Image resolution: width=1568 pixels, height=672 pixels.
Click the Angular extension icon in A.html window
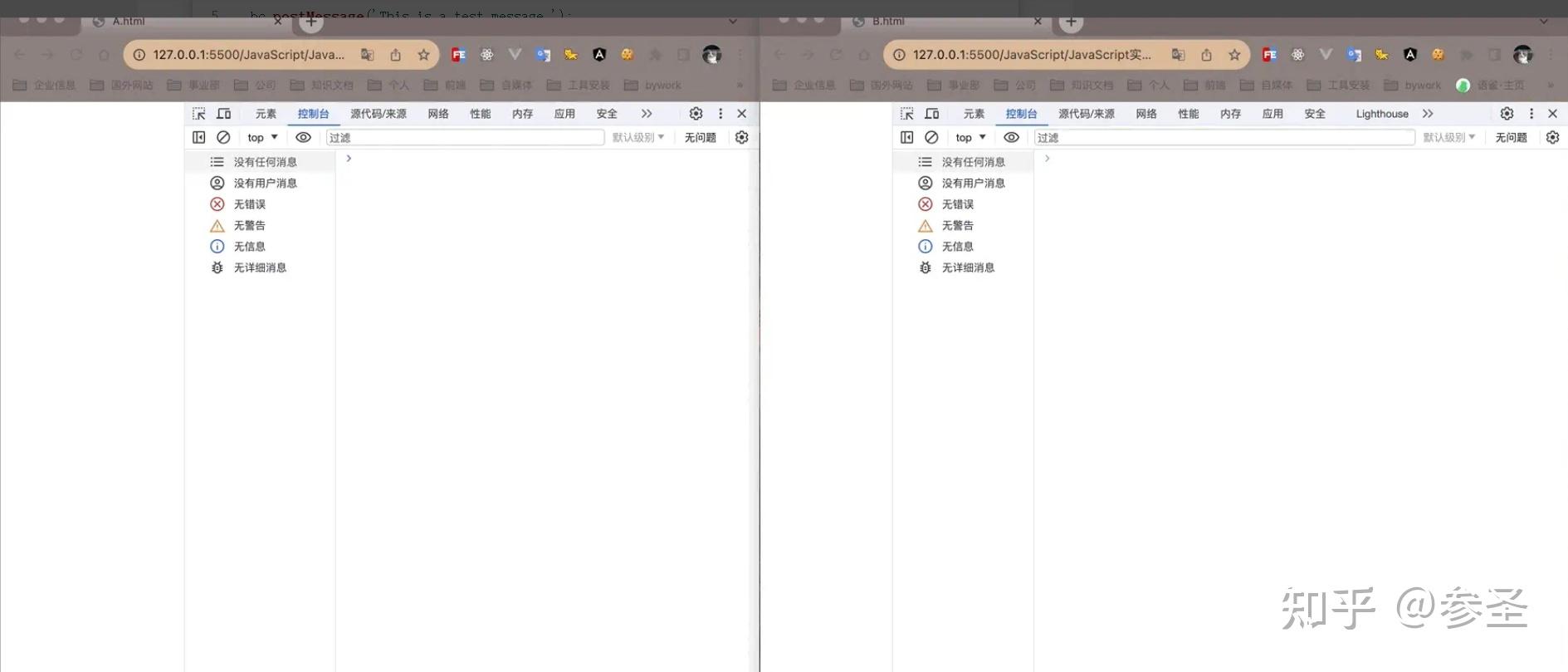[x=599, y=55]
